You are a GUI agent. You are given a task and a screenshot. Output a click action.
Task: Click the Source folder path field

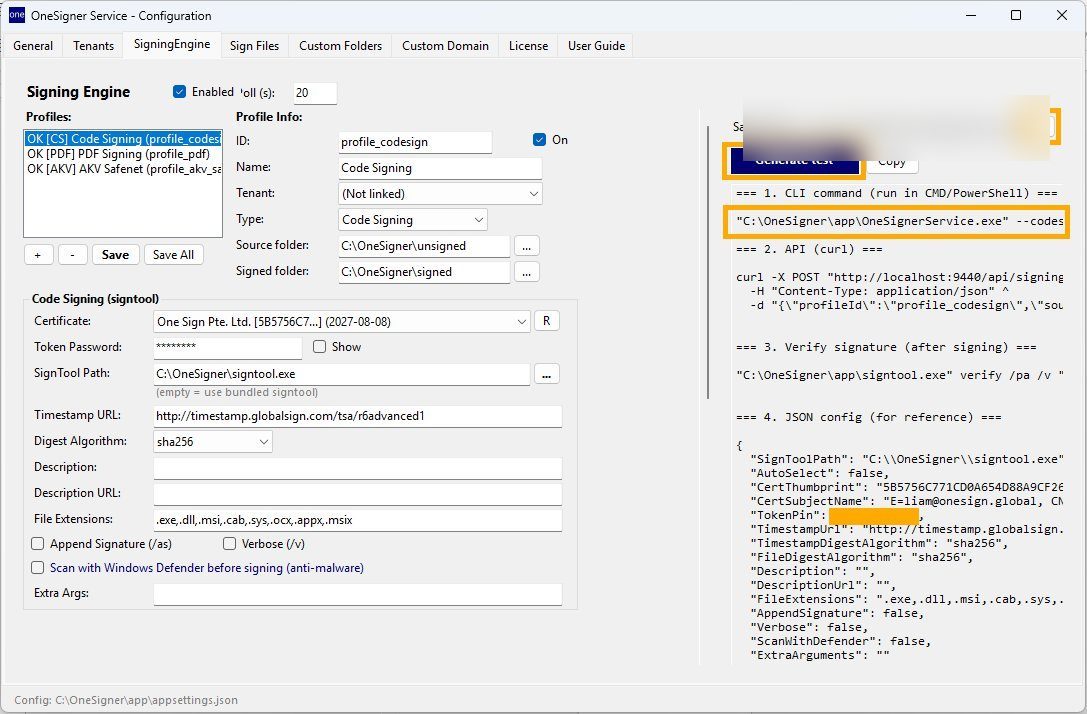coord(424,246)
